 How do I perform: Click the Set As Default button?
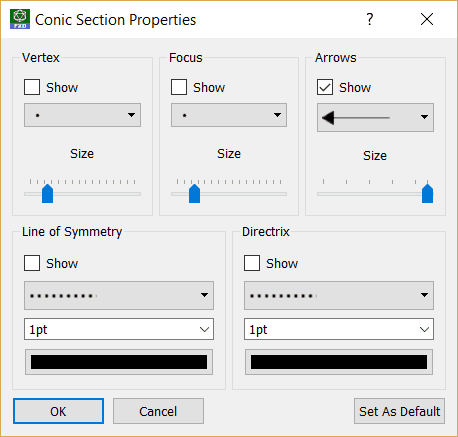[399, 411]
